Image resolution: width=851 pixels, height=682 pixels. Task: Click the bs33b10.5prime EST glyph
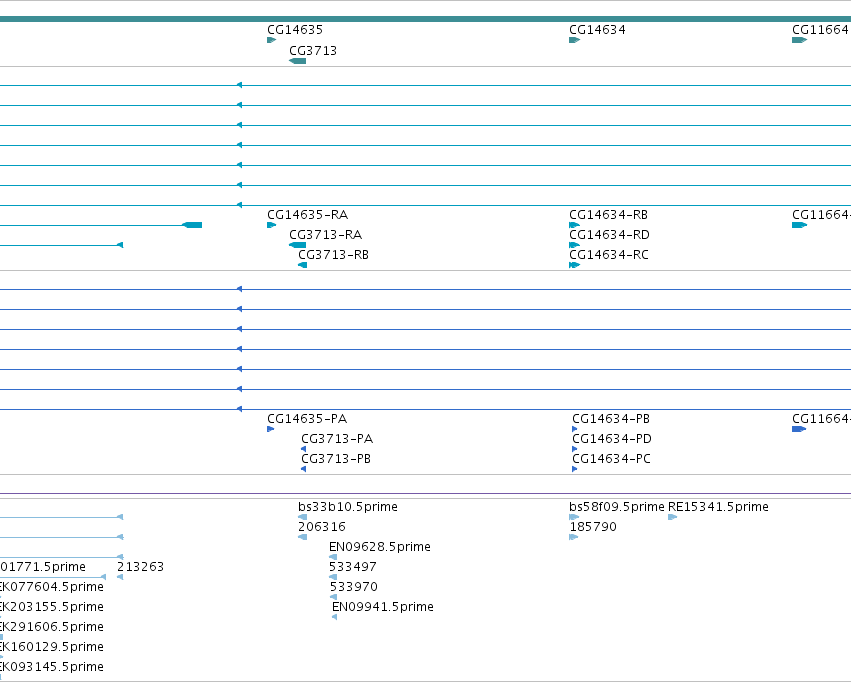(302, 517)
